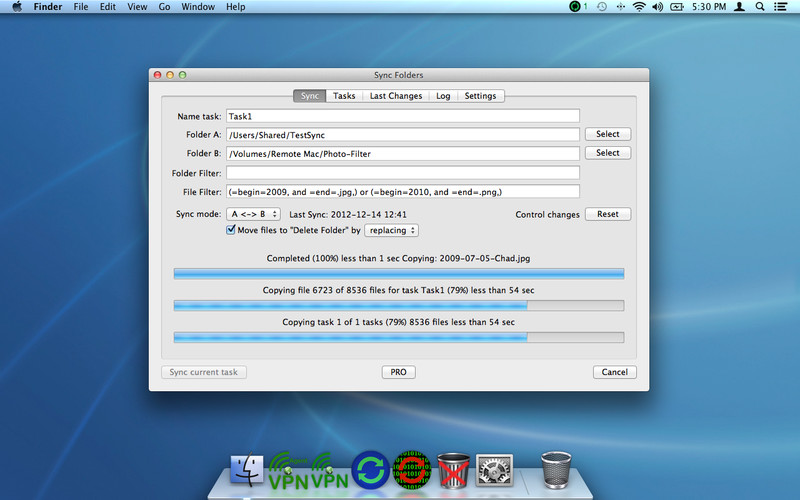Open the Edit menu
This screenshot has width=800, height=500.
pos(108,7)
